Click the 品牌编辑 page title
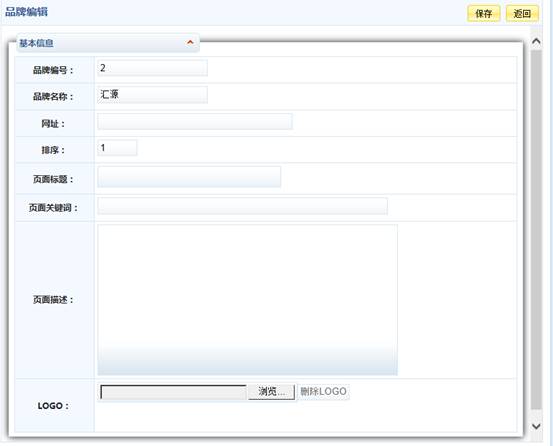Screen dimensions: 553x446 26,12
